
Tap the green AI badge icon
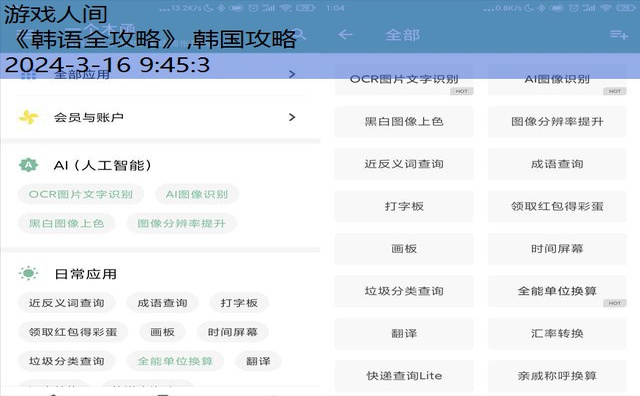tap(28, 165)
